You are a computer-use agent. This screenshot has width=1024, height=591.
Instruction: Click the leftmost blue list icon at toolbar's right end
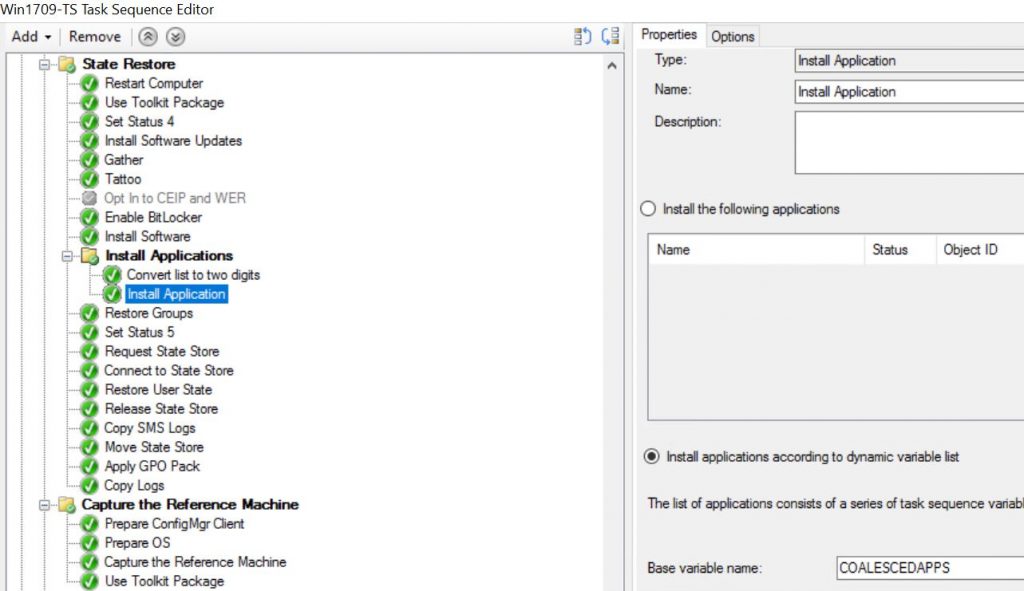(583, 34)
